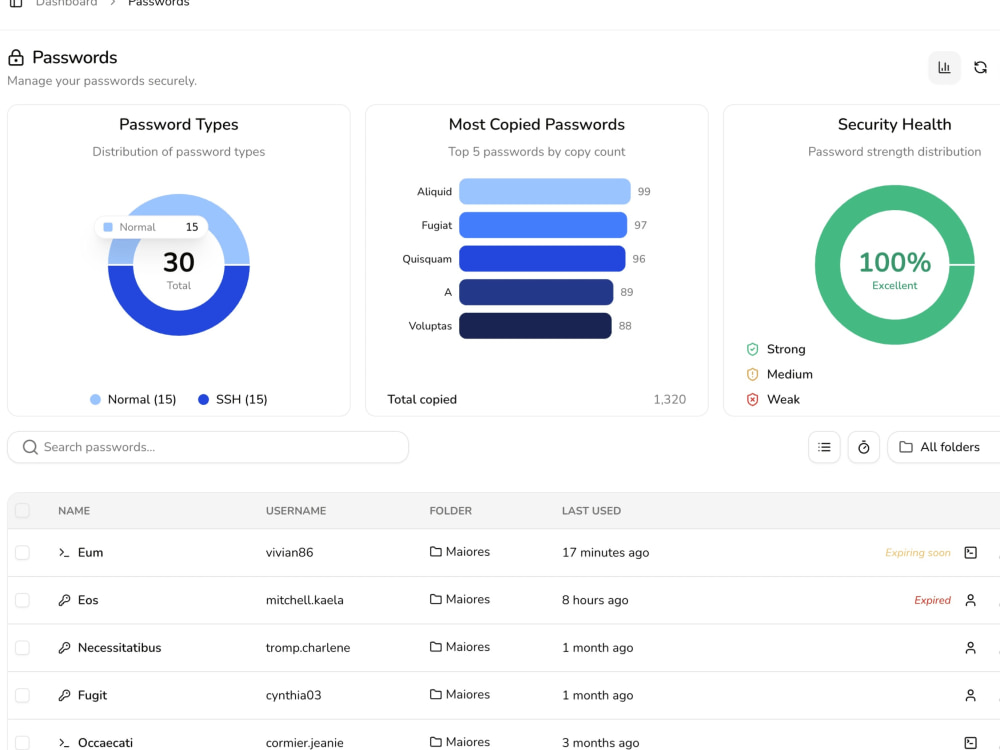Click the refresh passwords icon
Screen dimensions: 1000x750
click(980, 67)
